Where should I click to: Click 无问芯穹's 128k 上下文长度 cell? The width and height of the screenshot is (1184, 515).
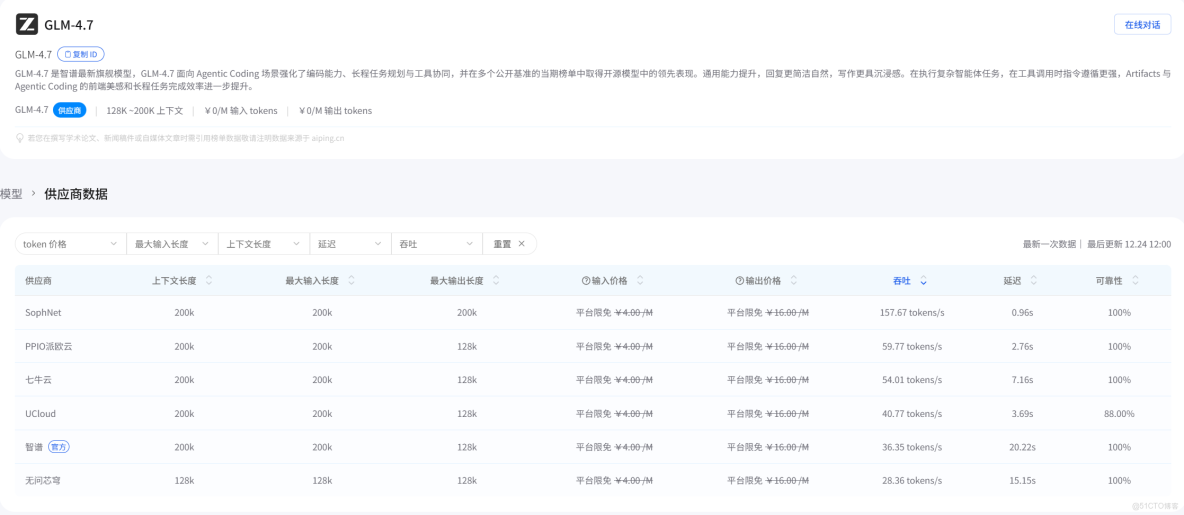184,480
